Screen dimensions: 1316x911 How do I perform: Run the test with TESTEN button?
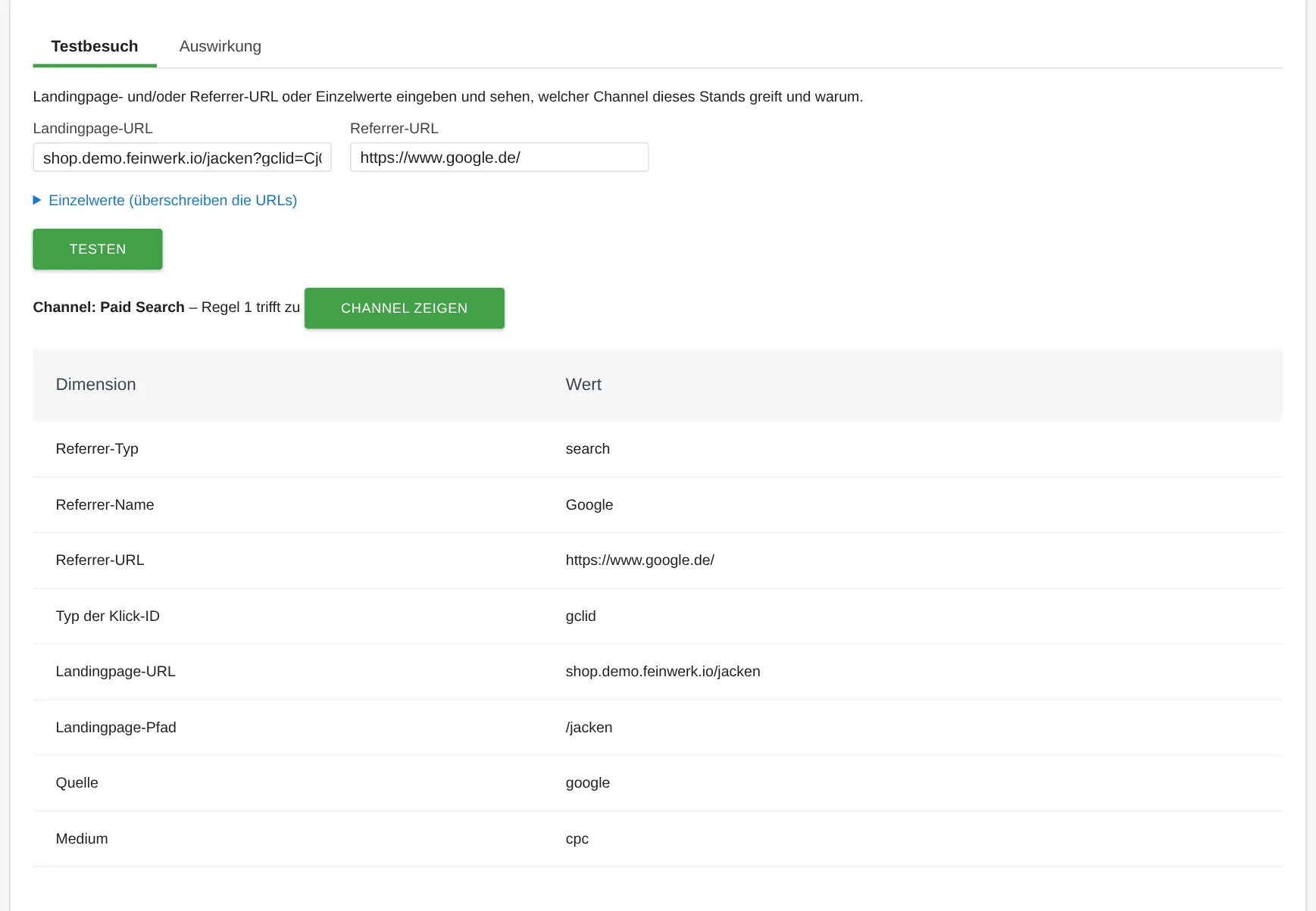click(98, 249)
